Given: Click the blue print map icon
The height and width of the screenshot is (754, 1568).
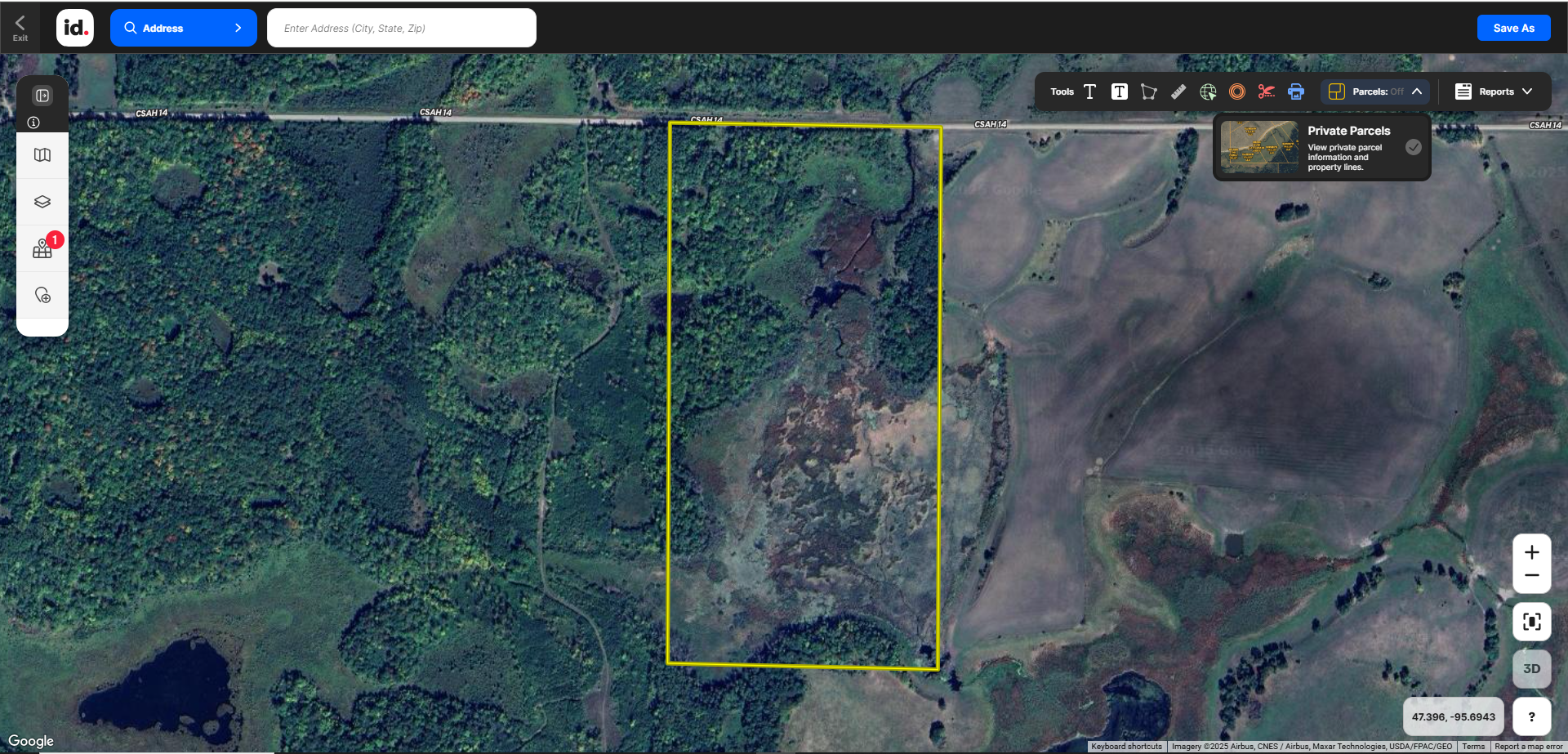Looking at the screenshot, I should [x=1296, y=91].
